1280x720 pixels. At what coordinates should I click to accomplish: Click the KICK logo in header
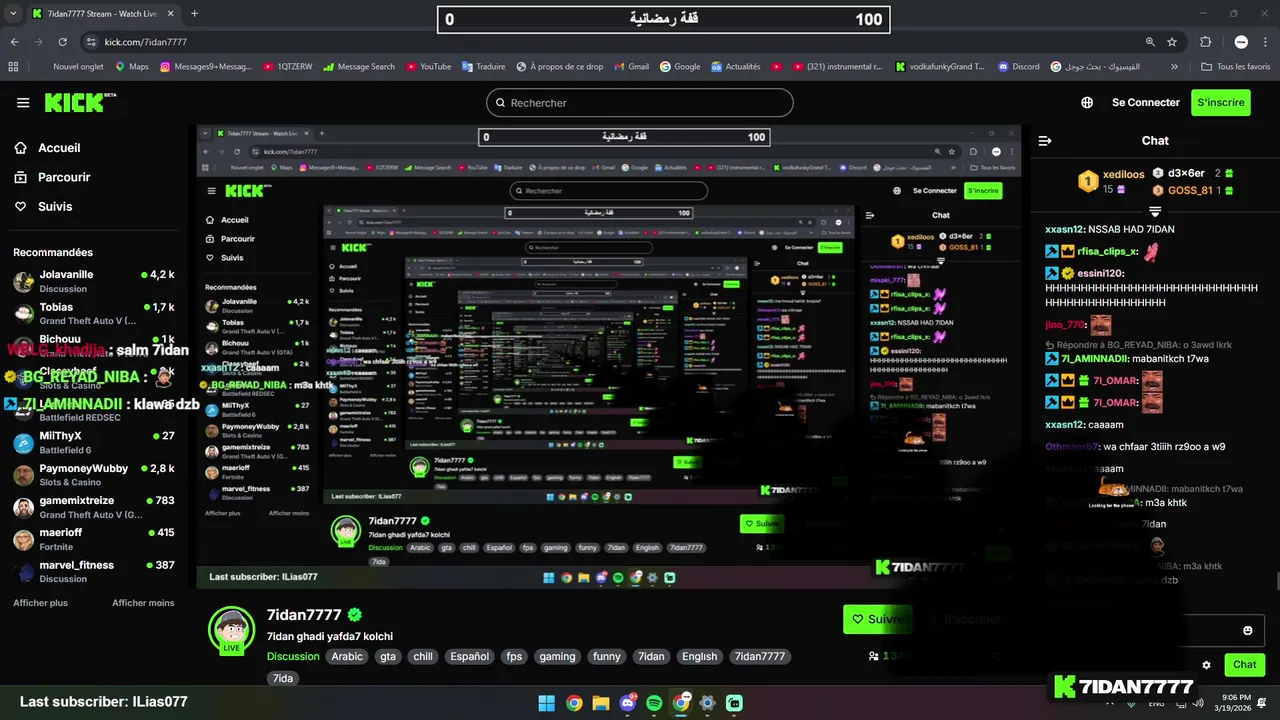[80, 102]
